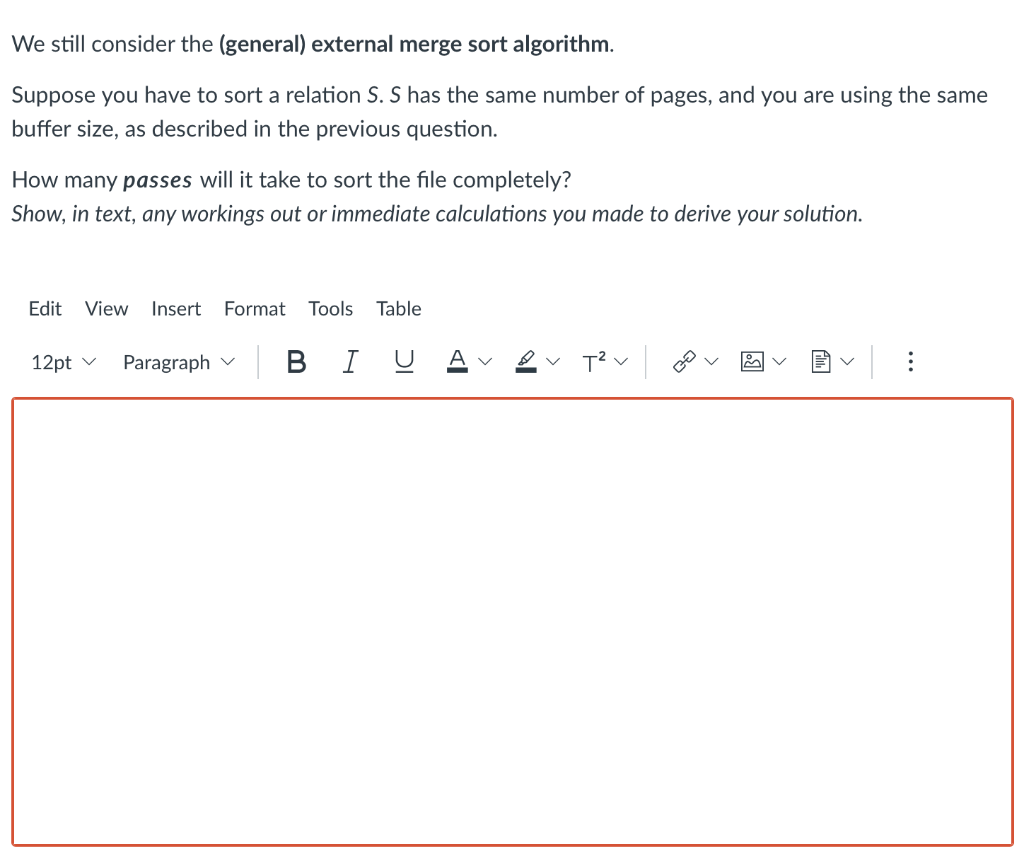Open the more toolbar options menu
1024x863 pixels.
(910, 361)
